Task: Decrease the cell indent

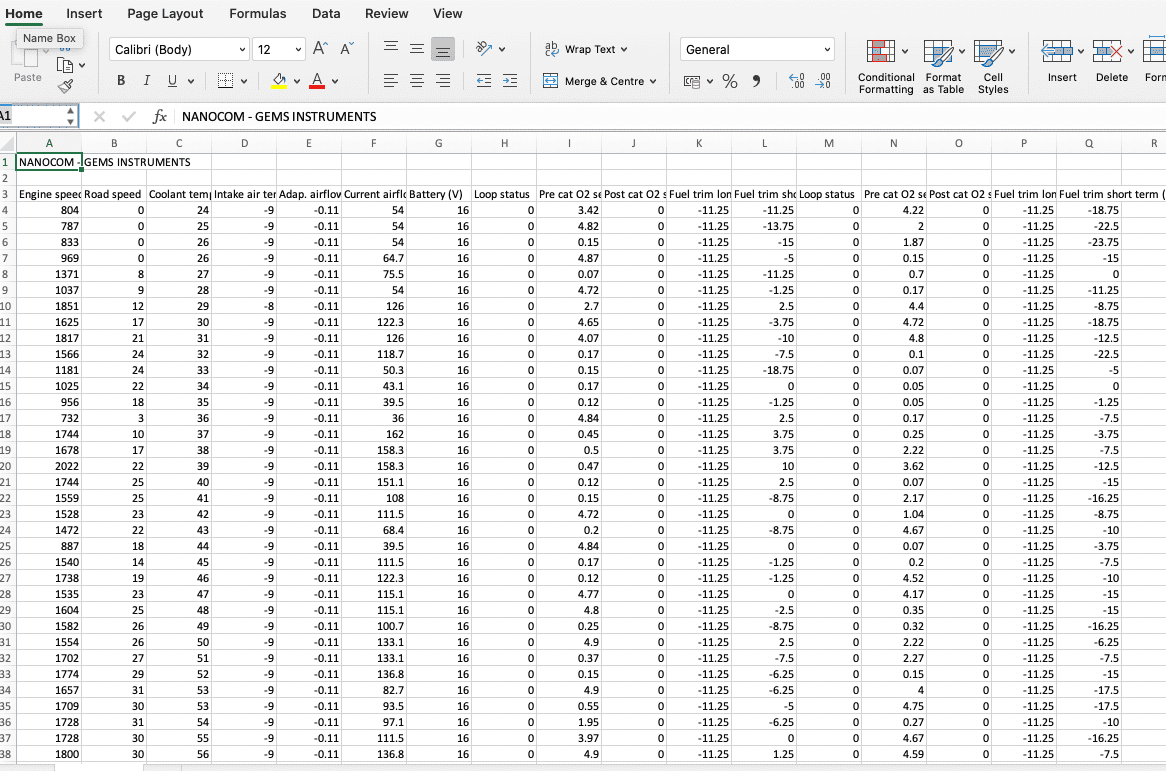Action: (x=483, y=81)
